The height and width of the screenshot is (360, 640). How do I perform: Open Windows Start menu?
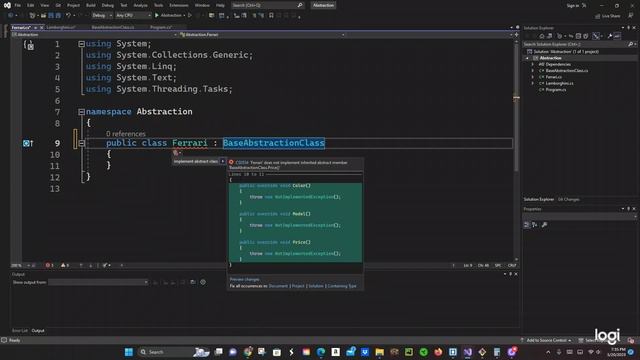point(129,352)
